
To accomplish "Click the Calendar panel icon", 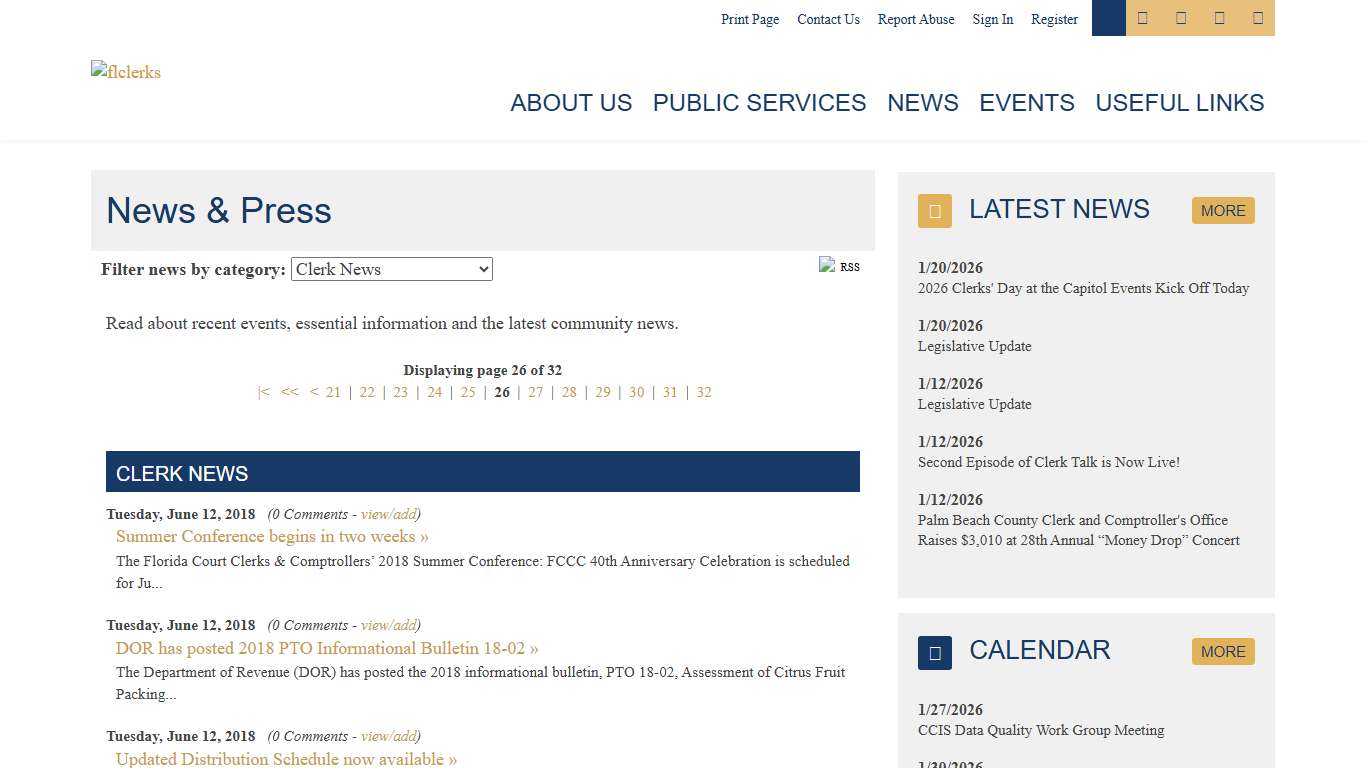I will tap(934, 652).
